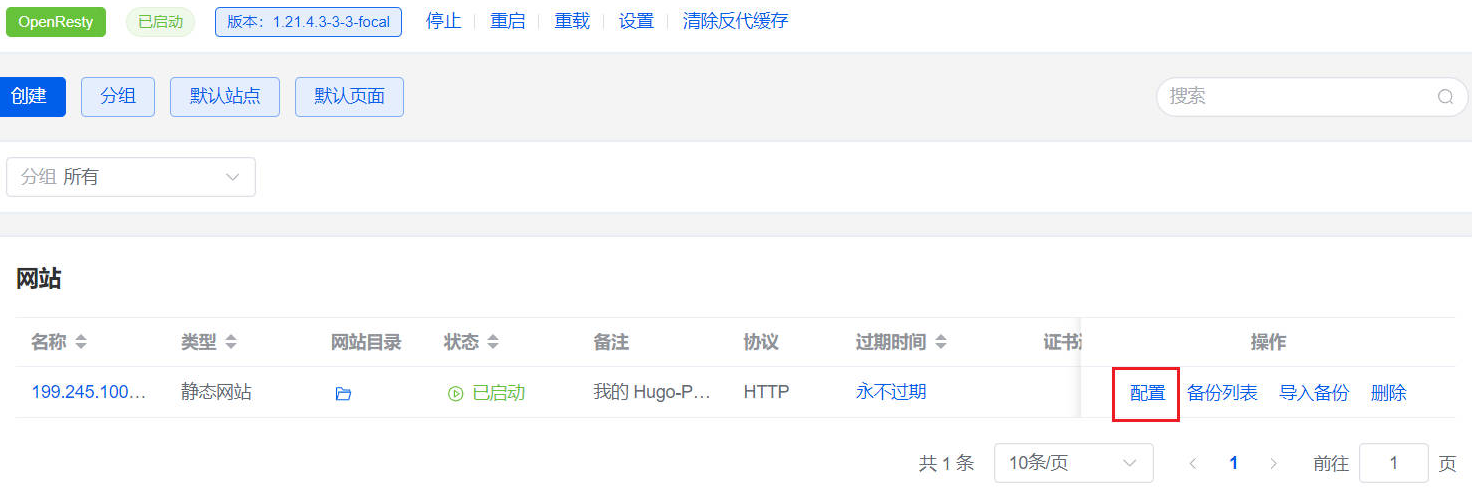Viewport: 1472px width, 500px height.
Task: Go to next page arrow
Action: (x=1273, y=463)
